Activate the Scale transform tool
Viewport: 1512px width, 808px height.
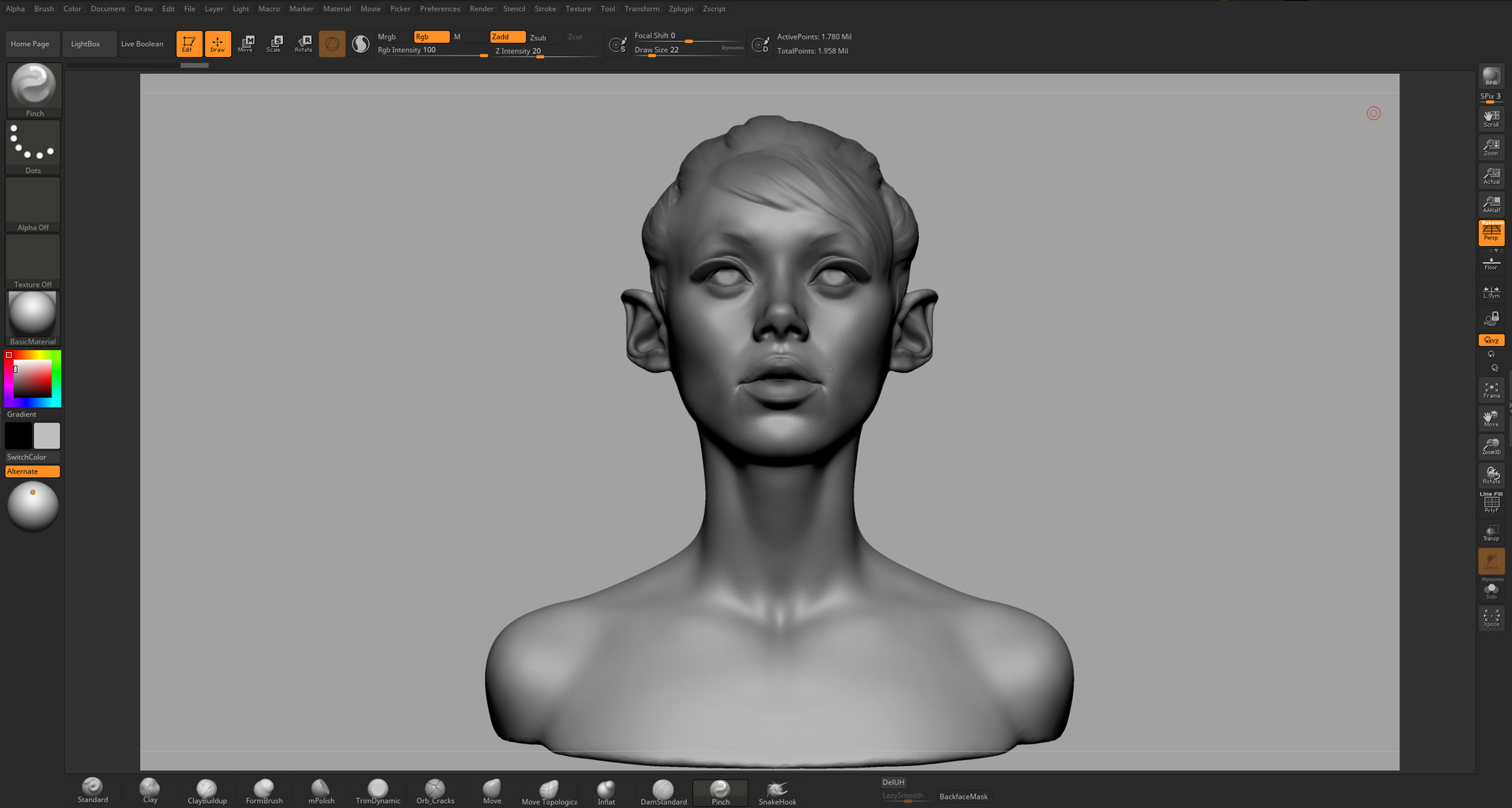(274, 44)
